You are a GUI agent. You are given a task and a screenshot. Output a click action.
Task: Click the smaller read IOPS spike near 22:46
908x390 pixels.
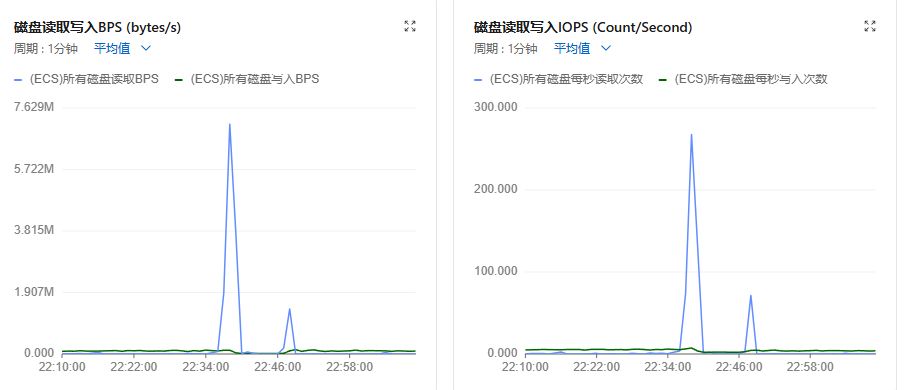(750, 296)
